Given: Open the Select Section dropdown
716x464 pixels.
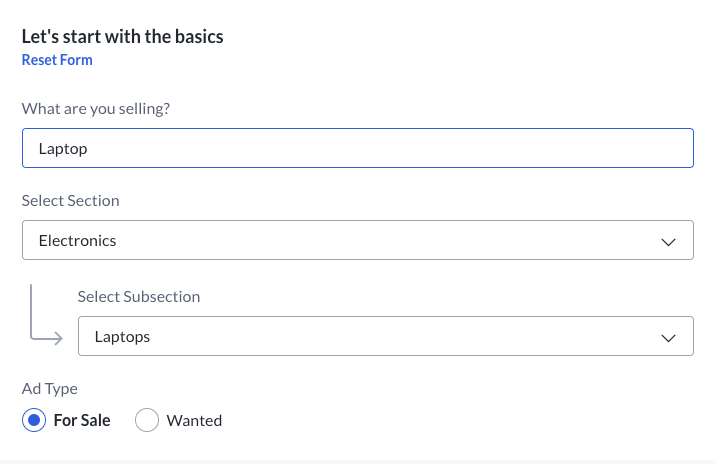Looking at the screenshot, I should click(x=357, y=240).
